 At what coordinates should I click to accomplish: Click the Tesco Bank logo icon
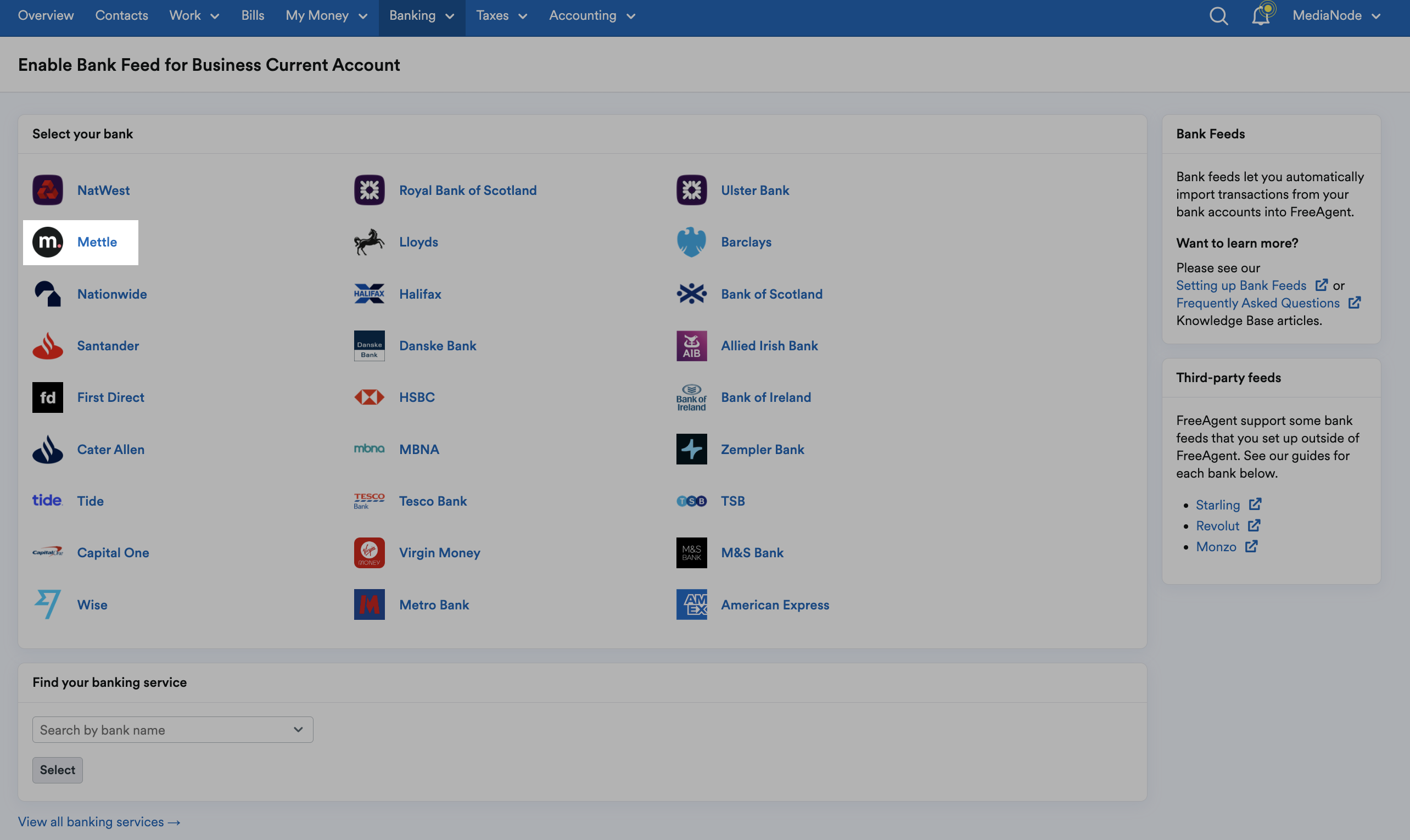(x=369, y=501)
